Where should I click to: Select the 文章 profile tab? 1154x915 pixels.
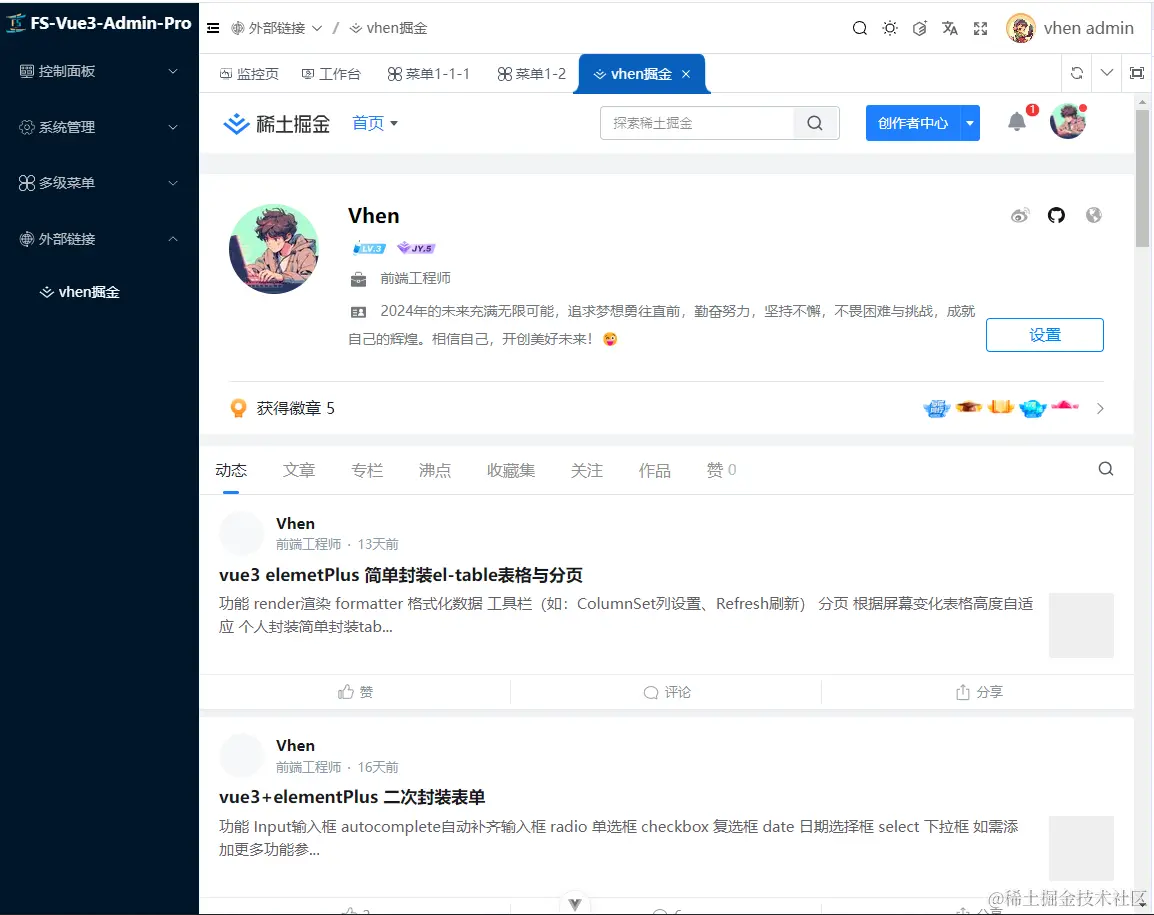pos(299,470)
